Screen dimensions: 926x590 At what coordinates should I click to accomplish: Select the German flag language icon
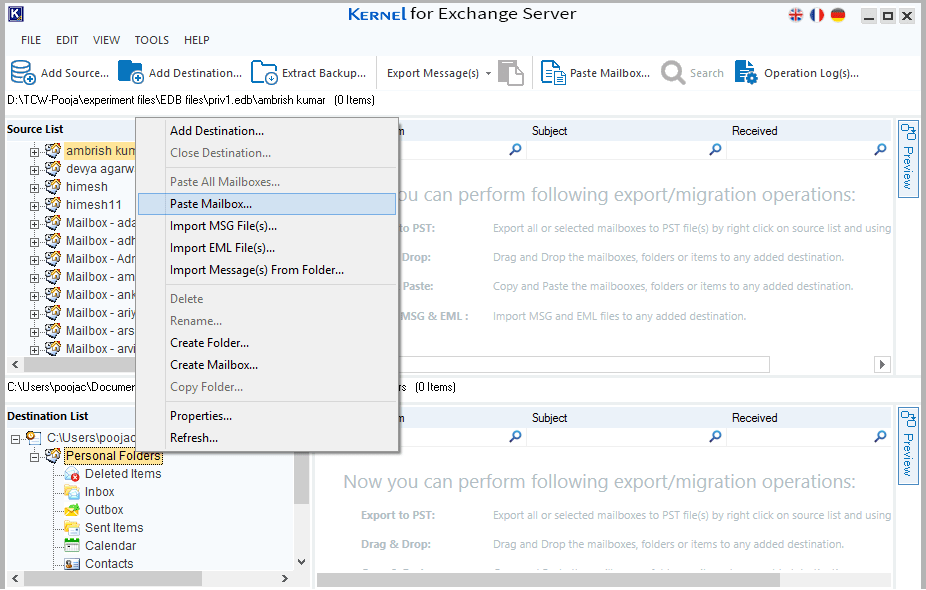point(837,15)
